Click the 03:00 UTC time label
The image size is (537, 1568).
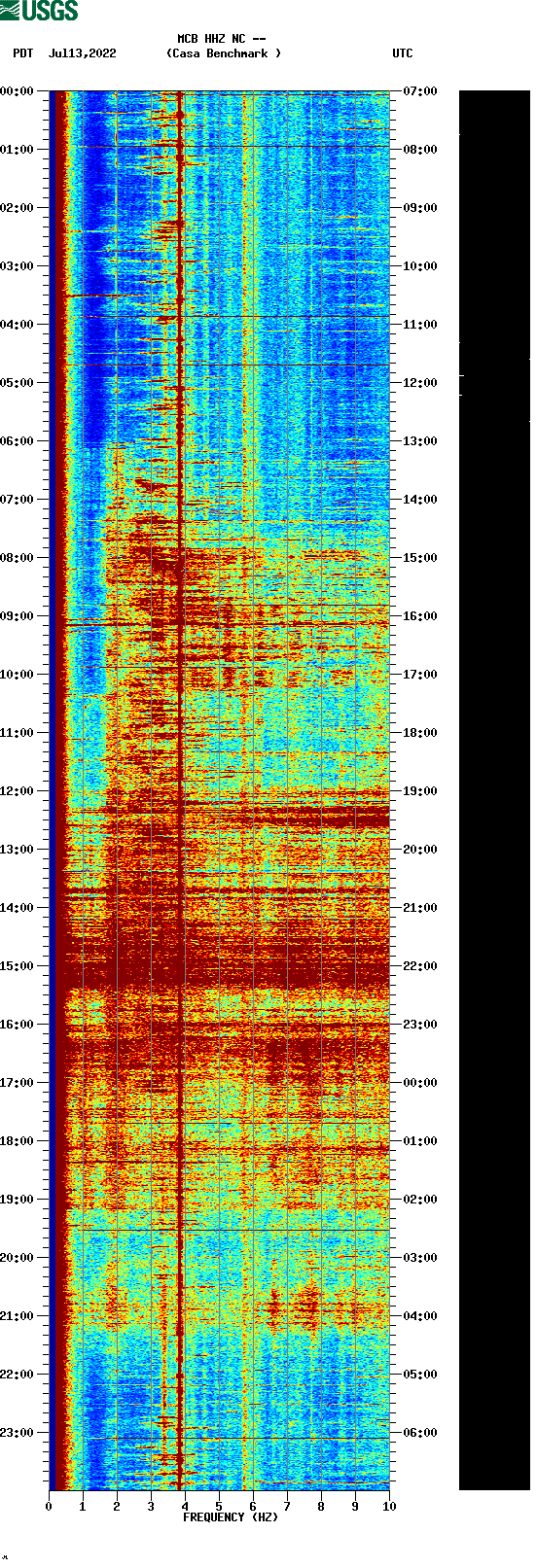[x=420, y=1258]
